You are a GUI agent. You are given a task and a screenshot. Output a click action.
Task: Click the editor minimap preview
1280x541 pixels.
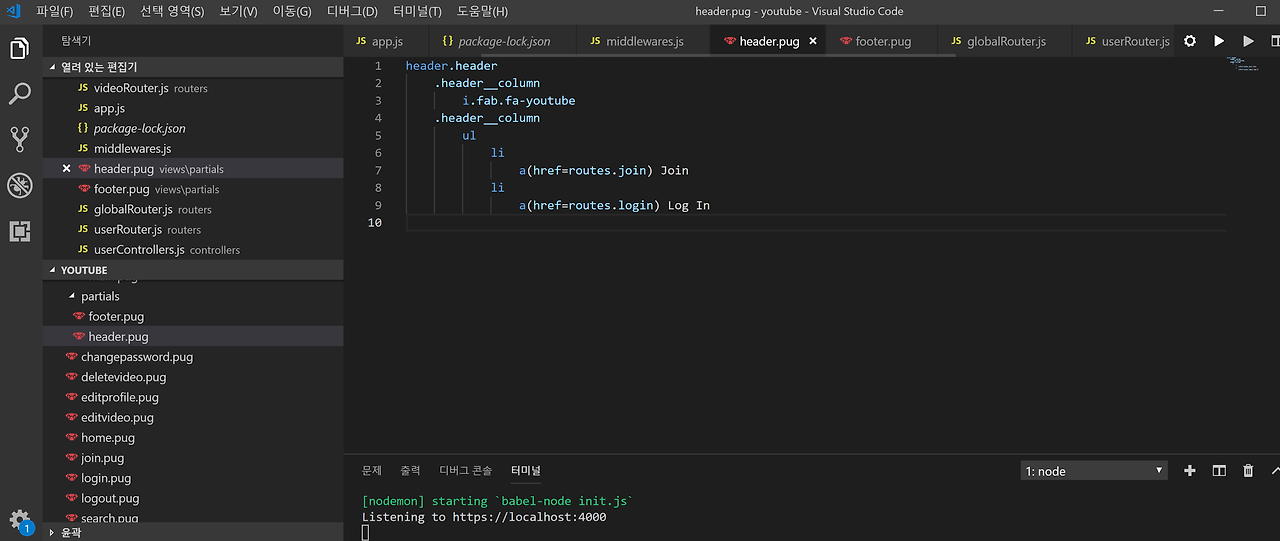coord(1245,65)
